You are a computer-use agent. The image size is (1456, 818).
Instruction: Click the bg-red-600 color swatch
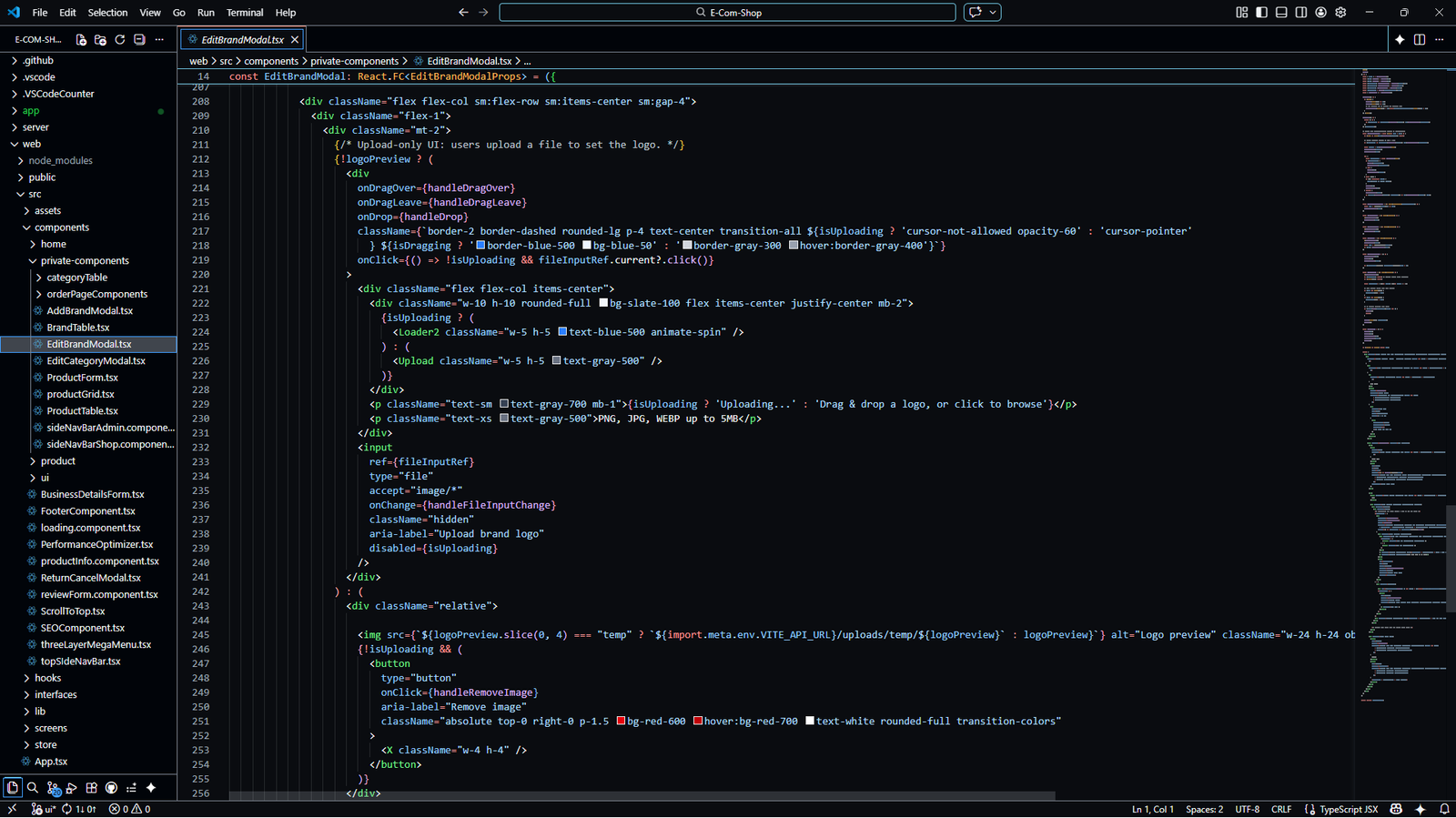621,722
